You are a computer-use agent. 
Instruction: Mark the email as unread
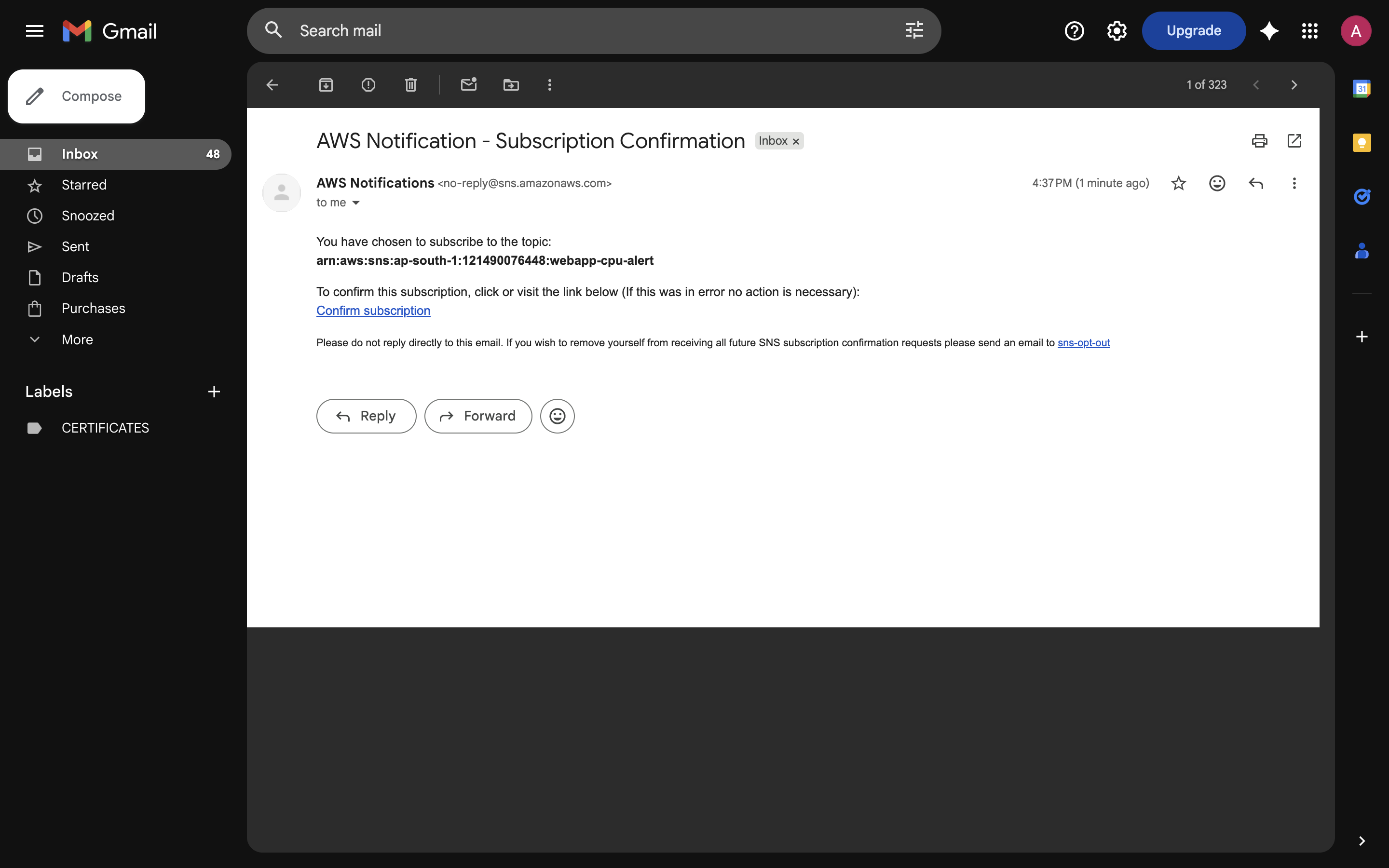pos(469,84)
